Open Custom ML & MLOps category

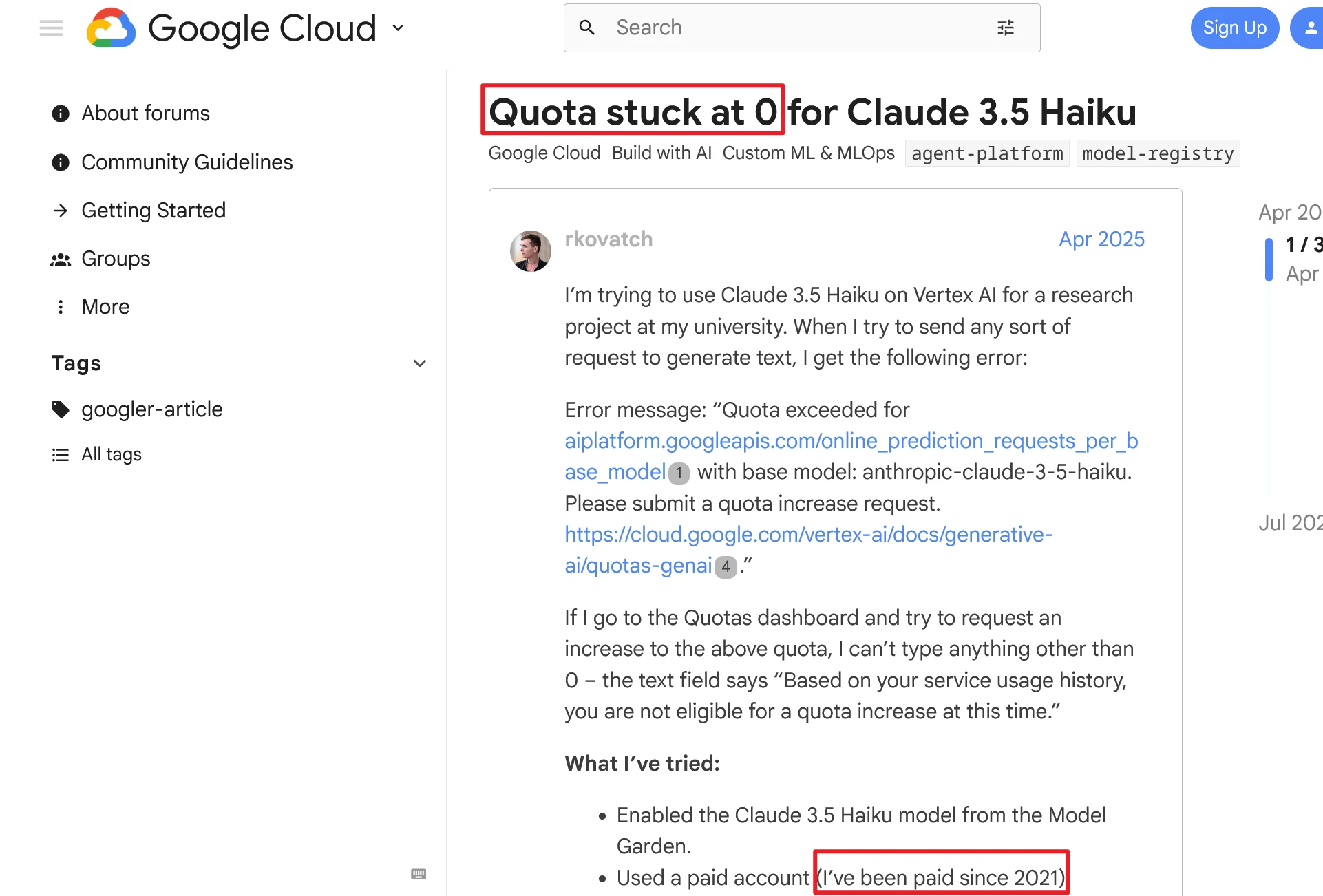click(809, 153)
